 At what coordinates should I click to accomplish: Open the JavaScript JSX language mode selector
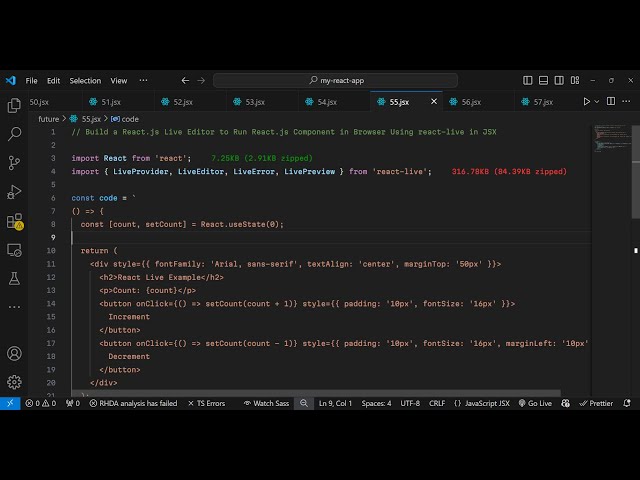[x=481, y=403]
